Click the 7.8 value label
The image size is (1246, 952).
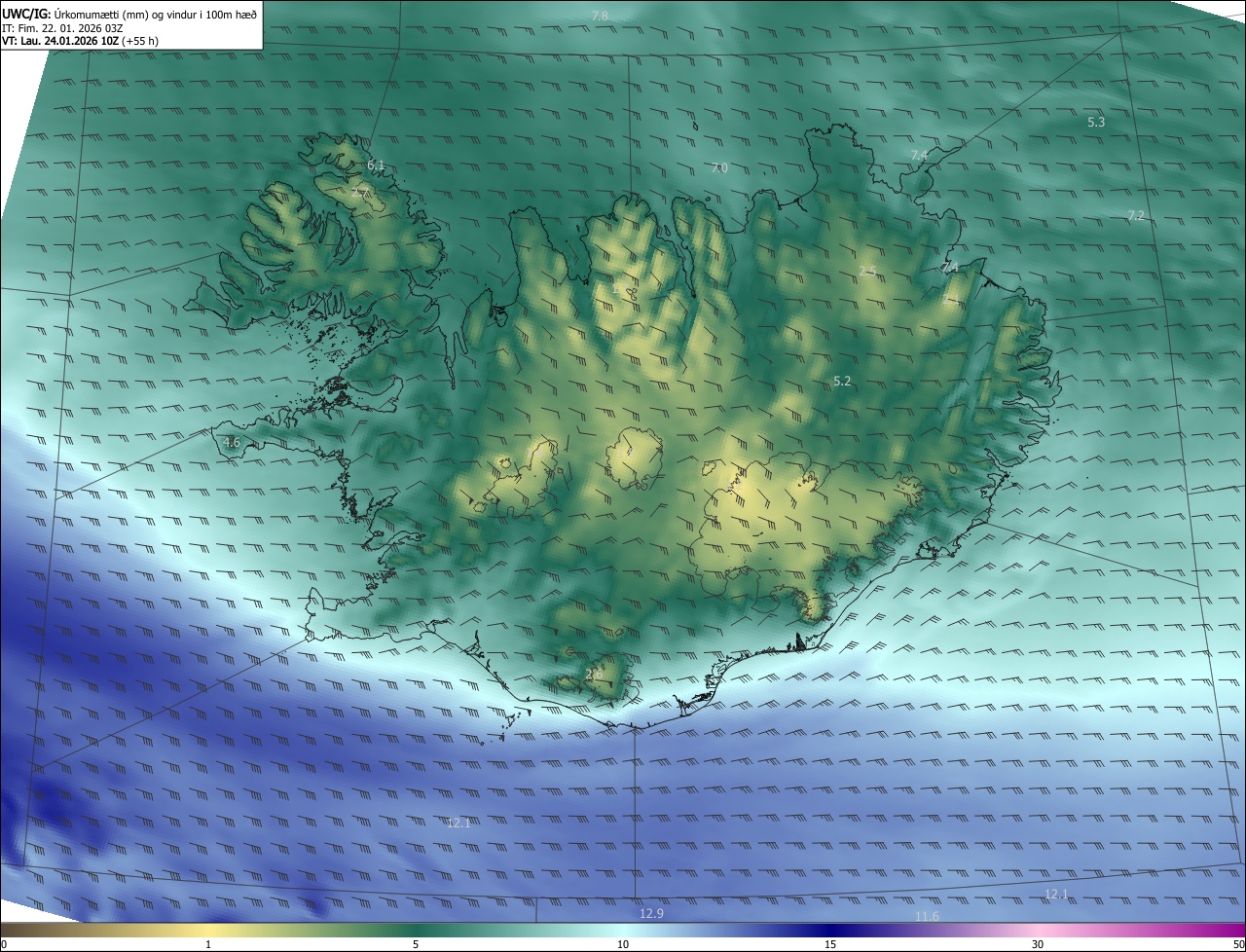coord(600,16)
